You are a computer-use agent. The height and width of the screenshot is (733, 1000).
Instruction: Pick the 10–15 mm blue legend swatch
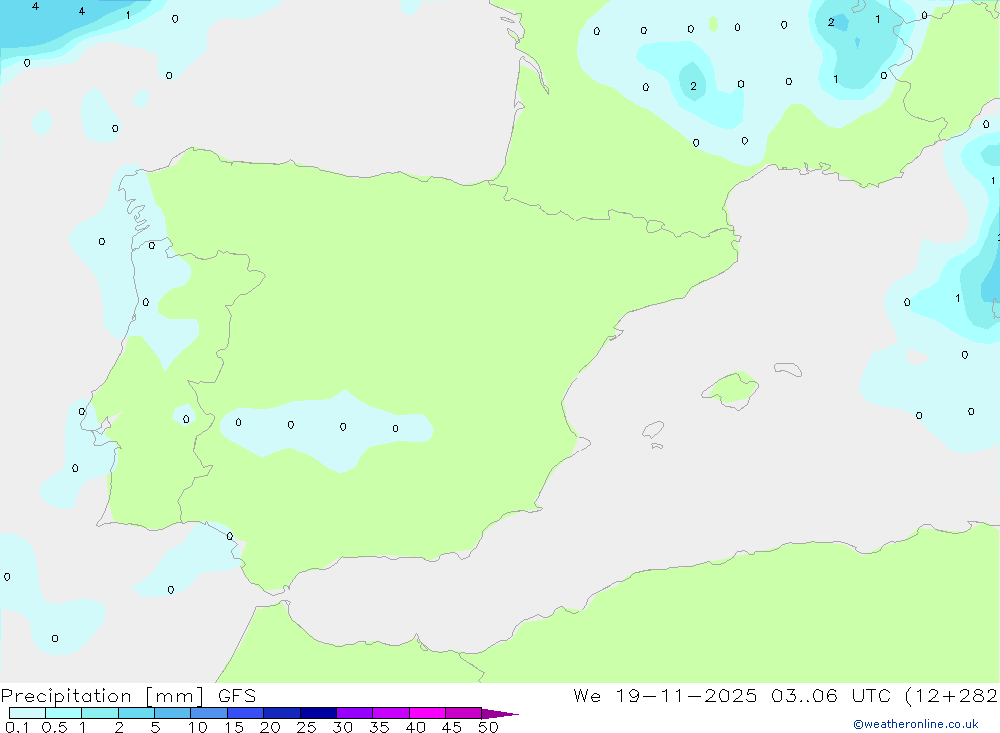pos(209,713)
